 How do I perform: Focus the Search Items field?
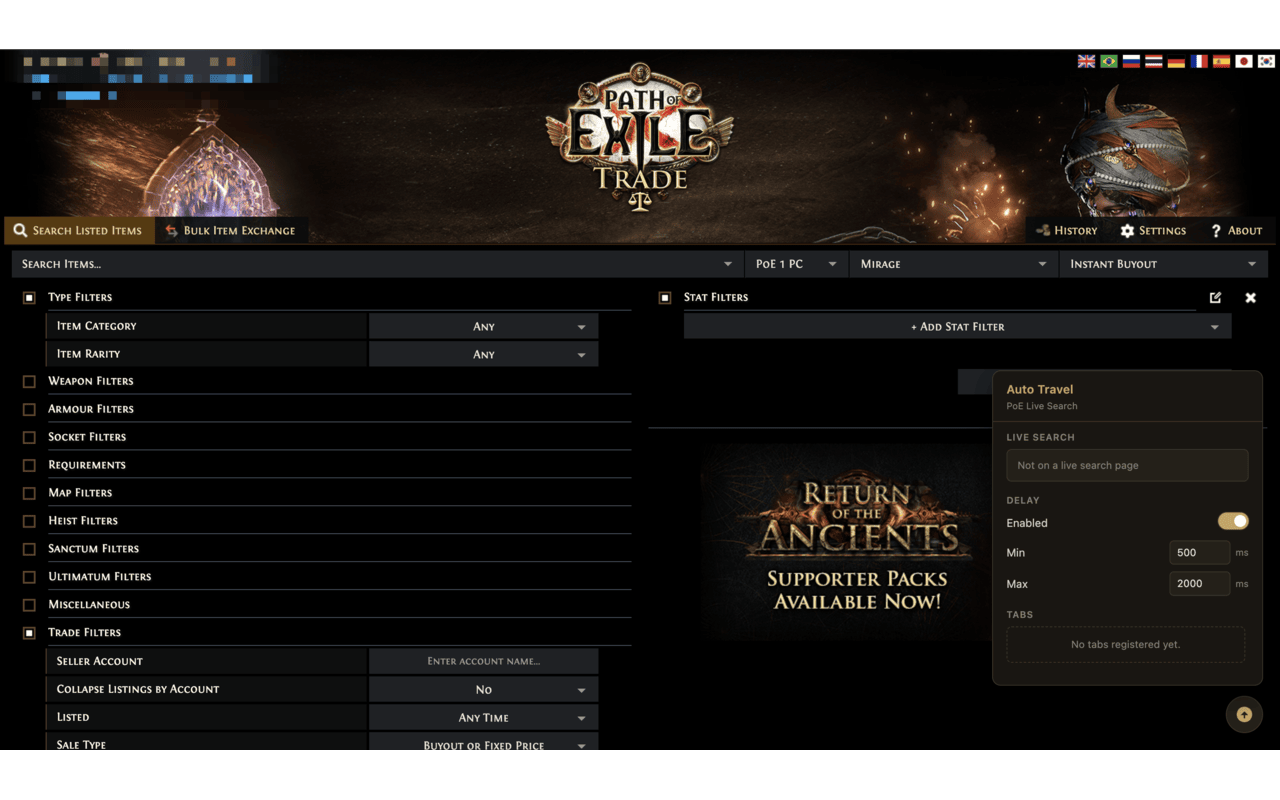(377, 264)
